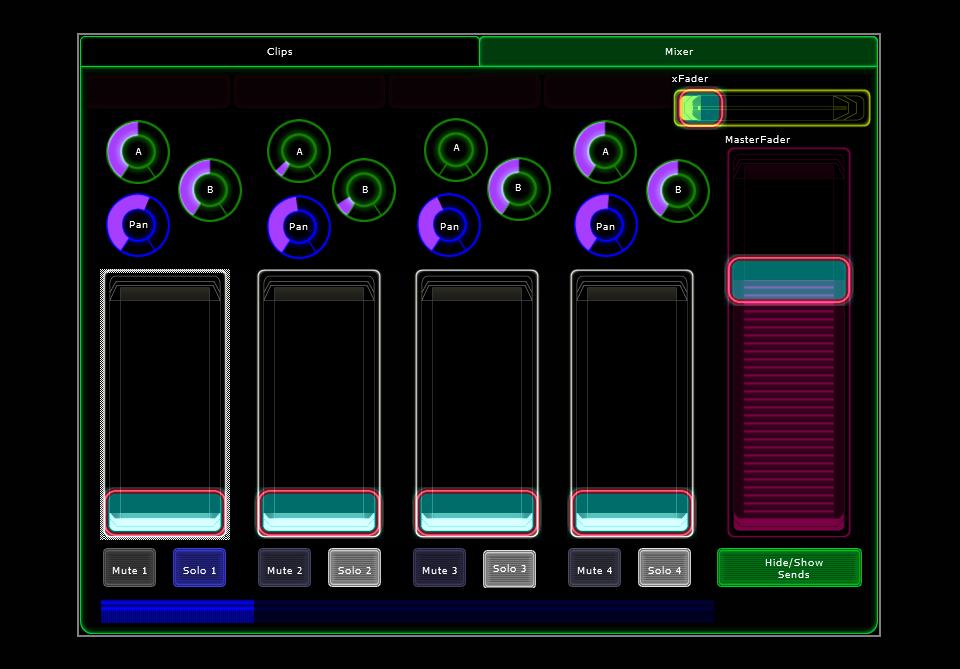The image size is (960, 669).
Task: Click channel 2 send A knob
Action: click(299, 151)
